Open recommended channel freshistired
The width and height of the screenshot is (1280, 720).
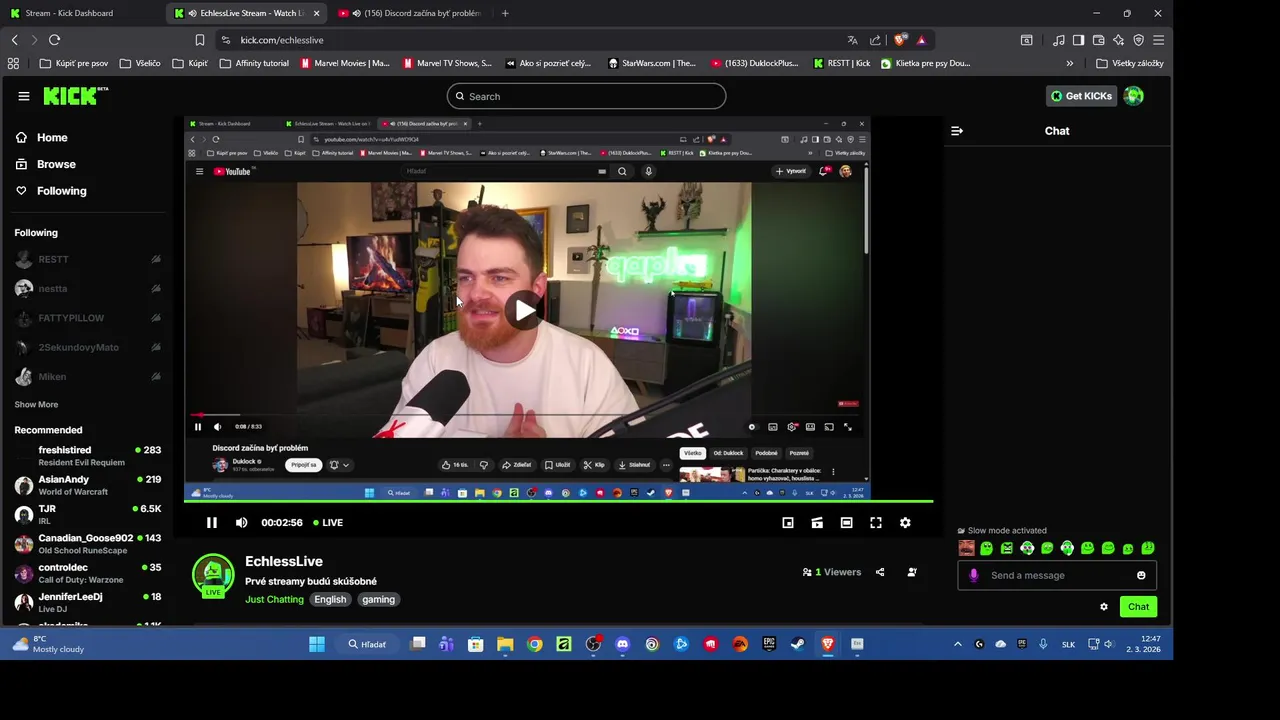[x=88, y=456]
